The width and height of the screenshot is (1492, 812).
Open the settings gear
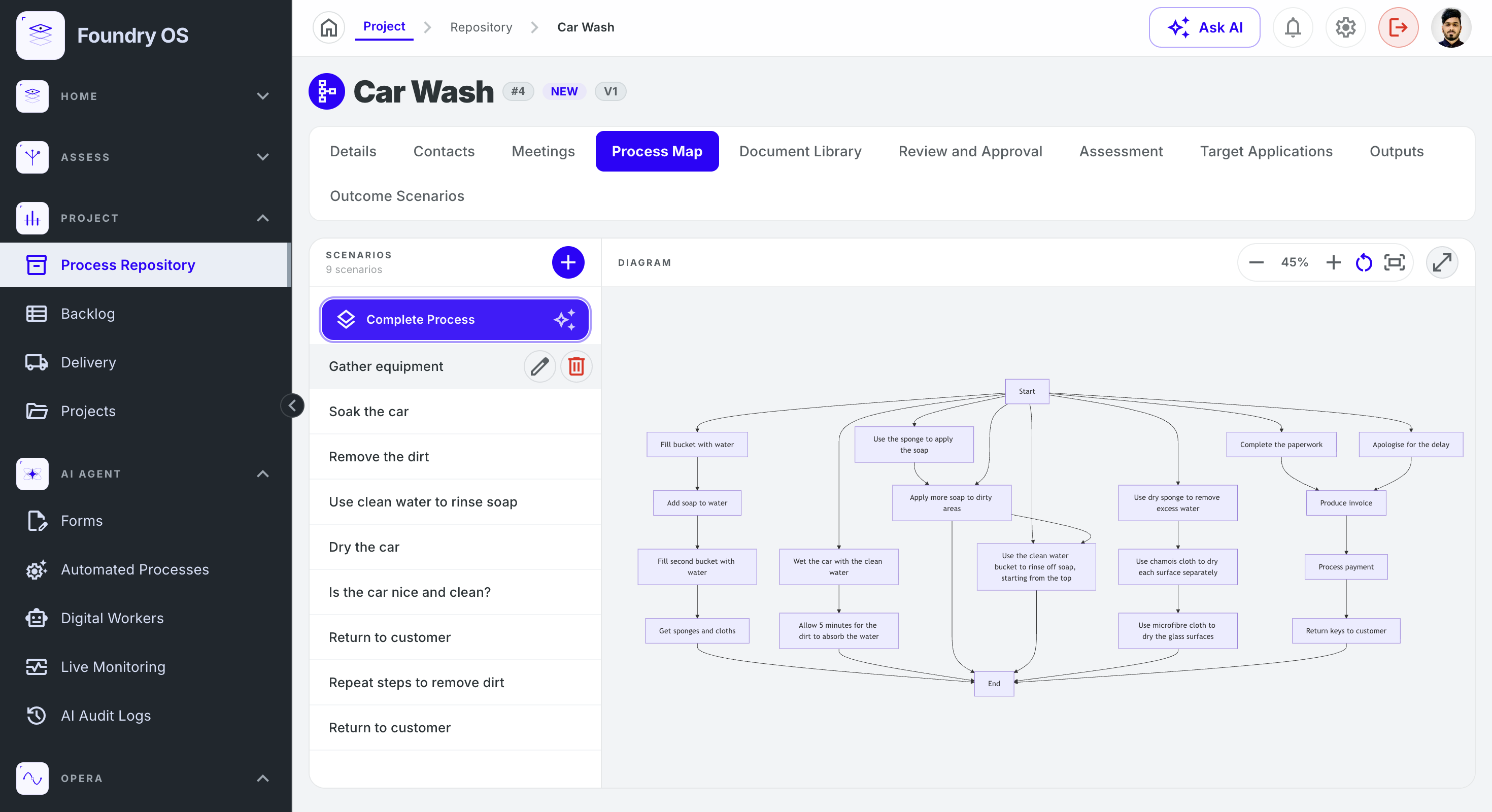coord(1345,27)
